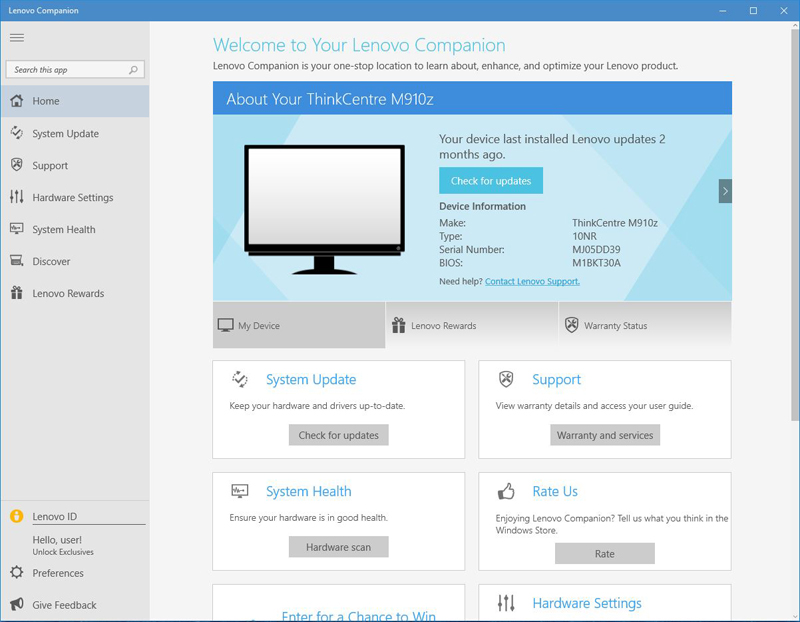Click the Hardware Settings card sliders icon

tap(506, 603)
